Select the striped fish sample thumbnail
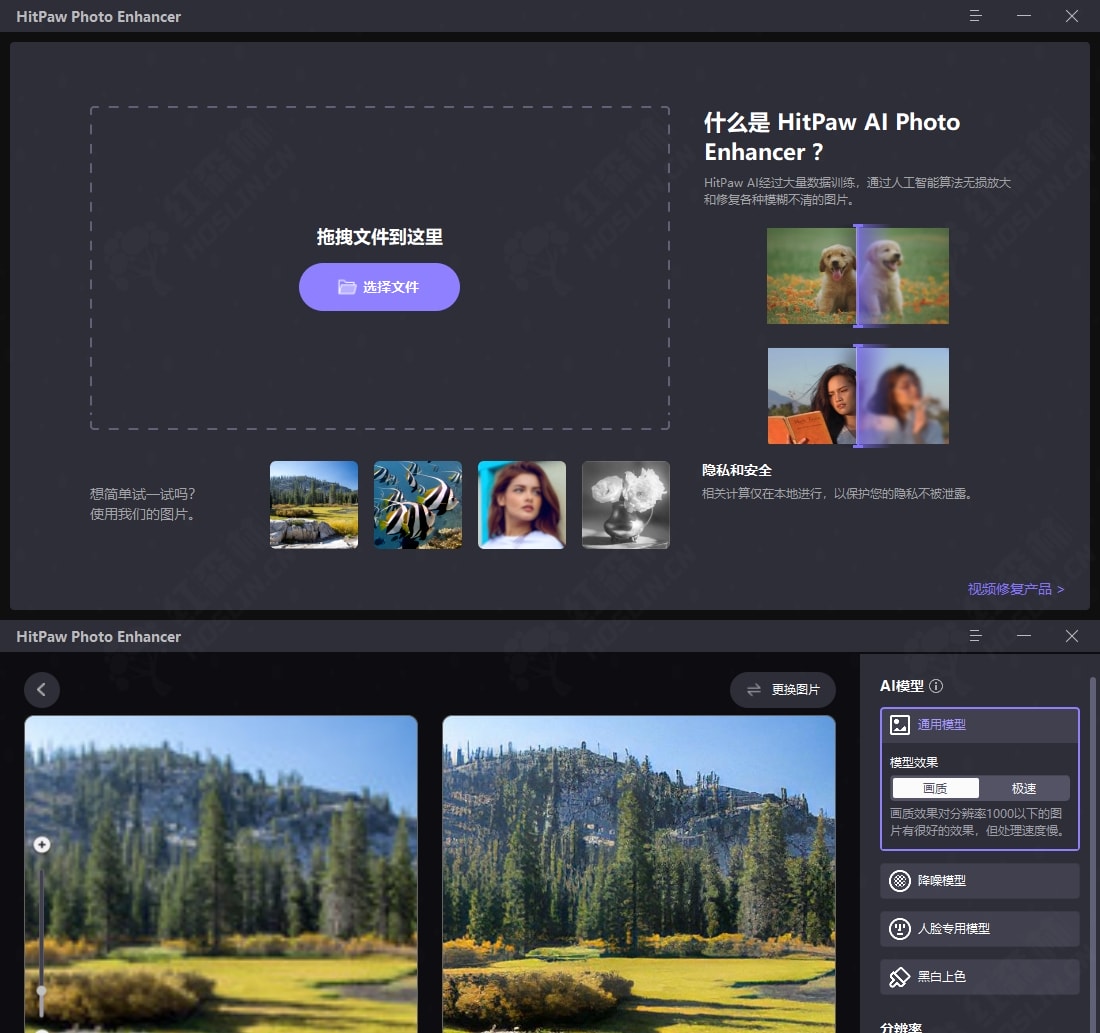Screen dimensions: 1100x1033 click(x=417, y=505)
